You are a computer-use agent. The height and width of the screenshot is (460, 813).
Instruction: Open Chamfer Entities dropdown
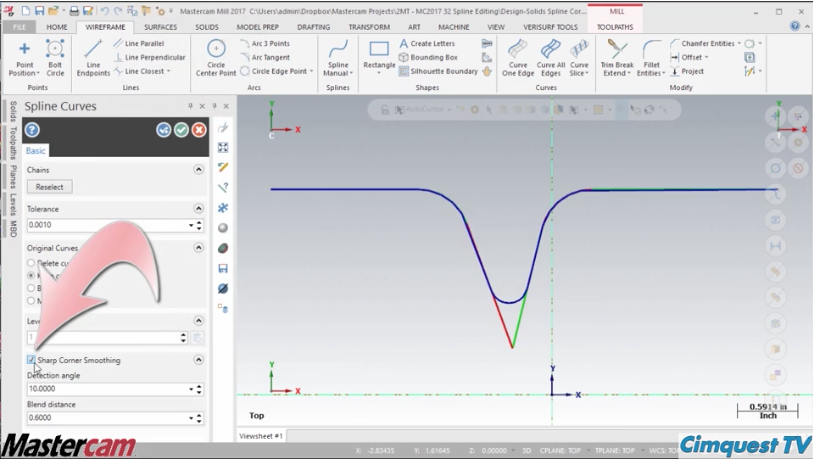(739, 44)
